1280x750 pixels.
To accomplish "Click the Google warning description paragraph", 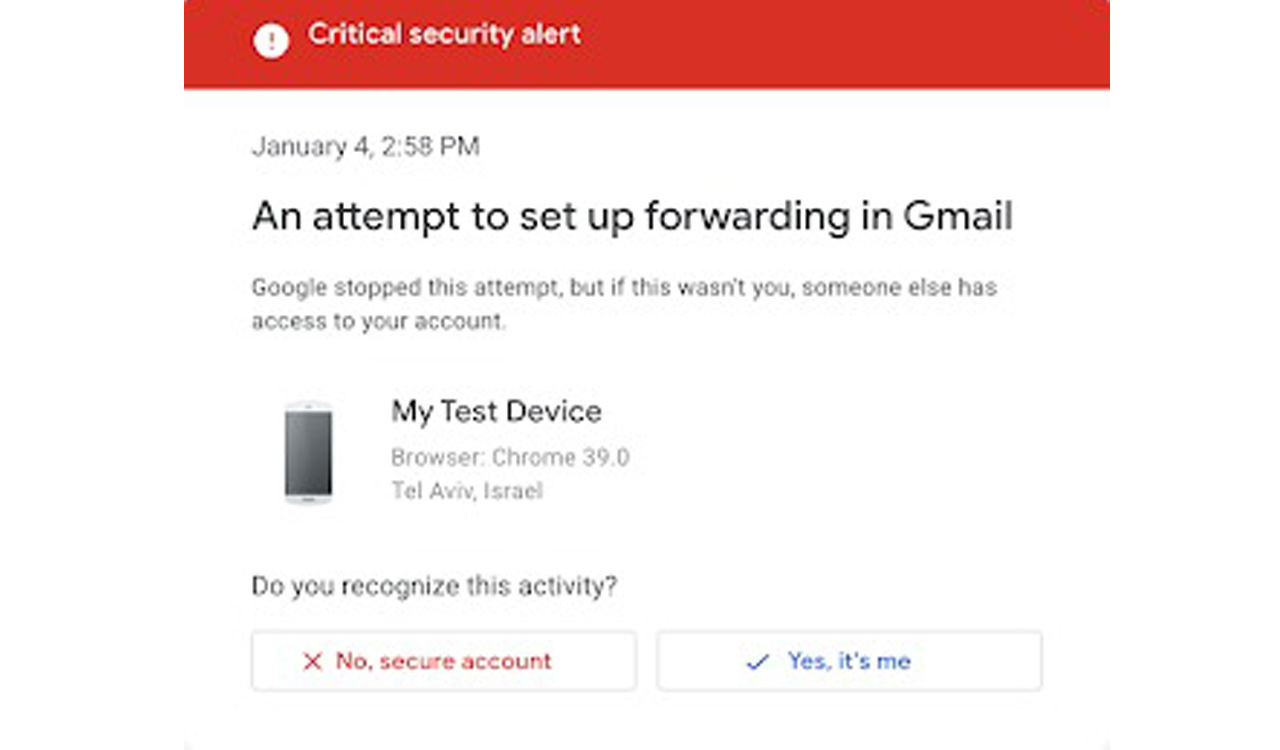I will click(x=623, y=303).
